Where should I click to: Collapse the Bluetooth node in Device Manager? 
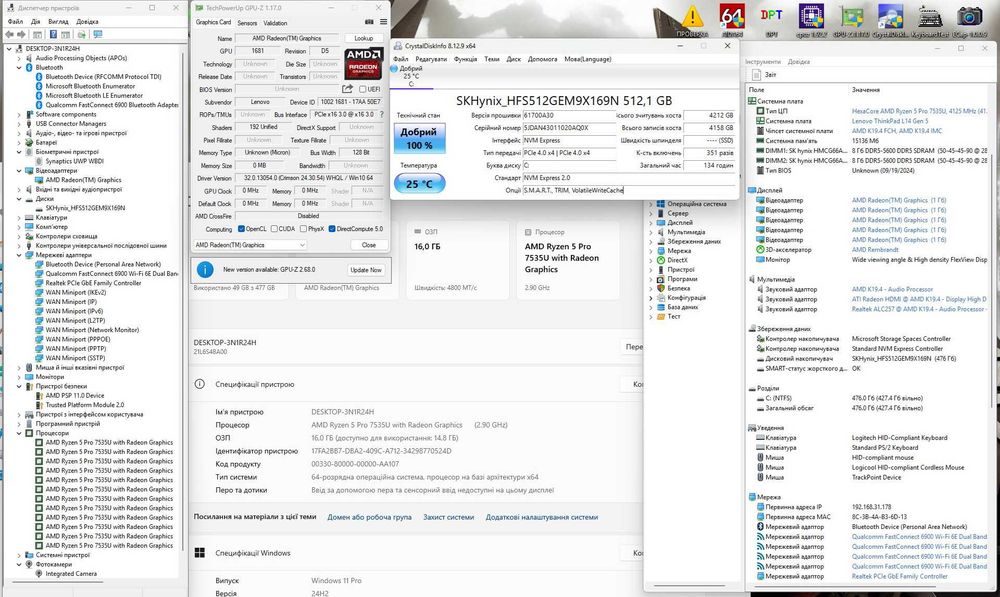(x=19, y=67)
